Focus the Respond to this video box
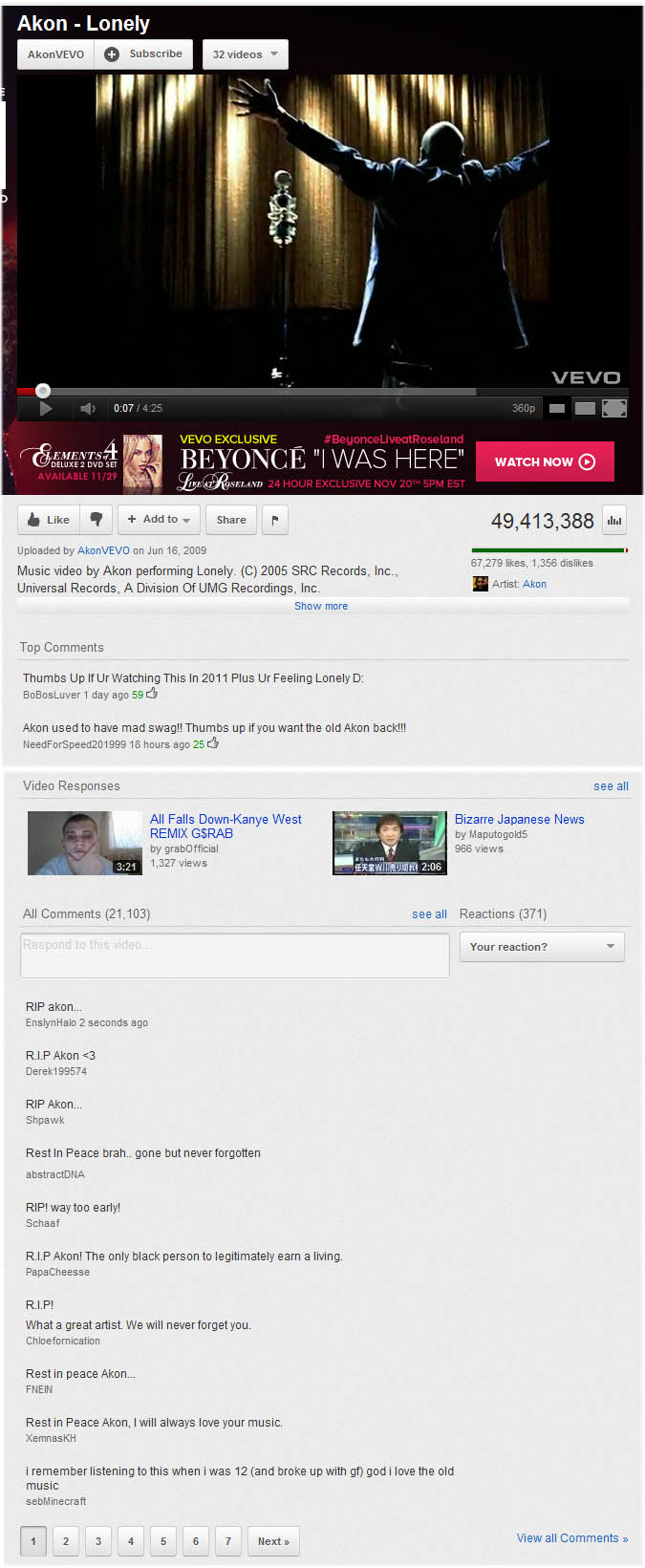Image resolution: width=645 pixels, height=1568 pixels. [x=235, y=956]
